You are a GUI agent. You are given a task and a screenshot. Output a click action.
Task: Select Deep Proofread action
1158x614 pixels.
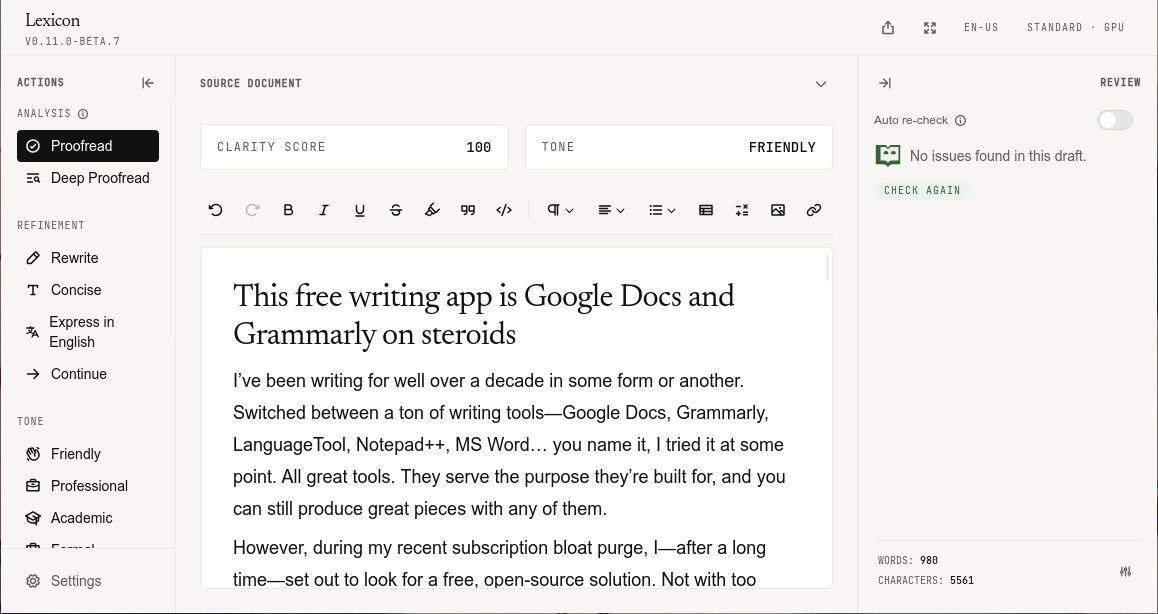coord(88,178)
